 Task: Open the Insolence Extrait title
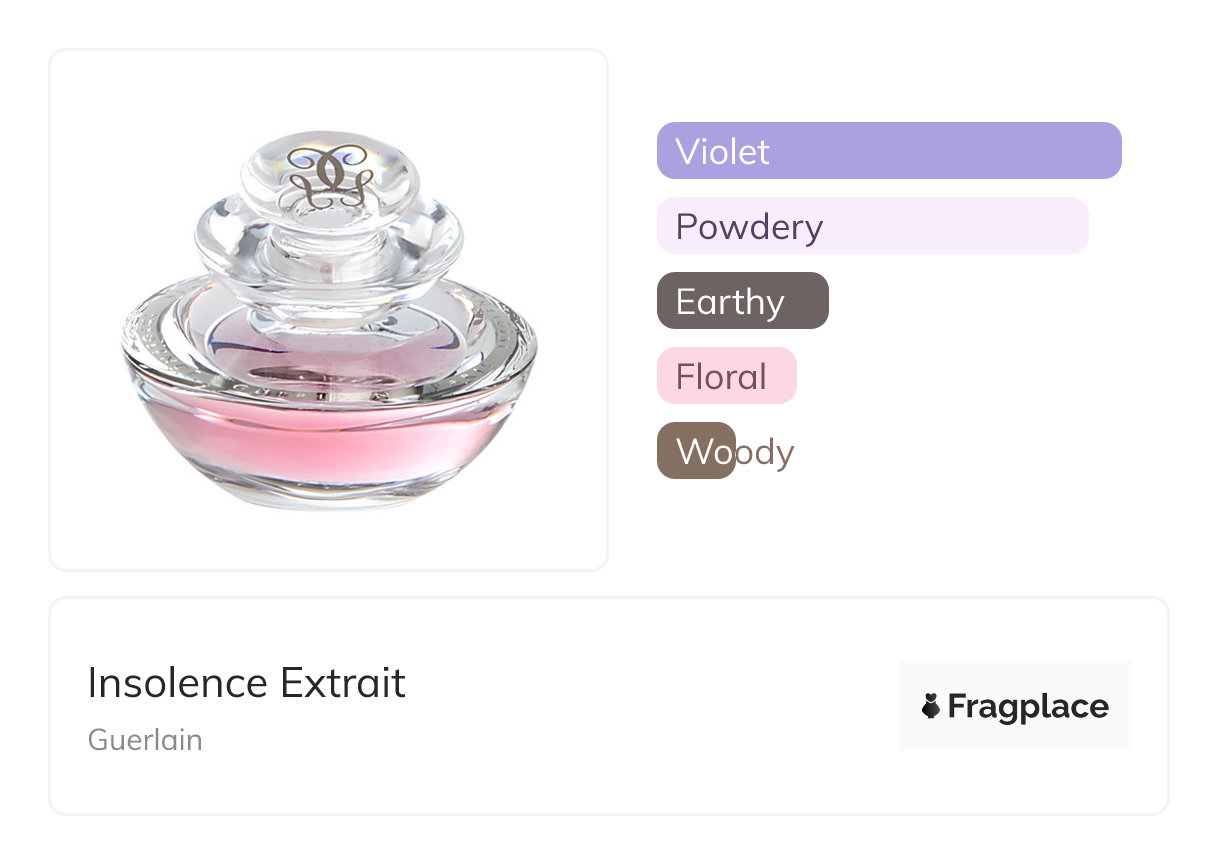click(246, 683)
